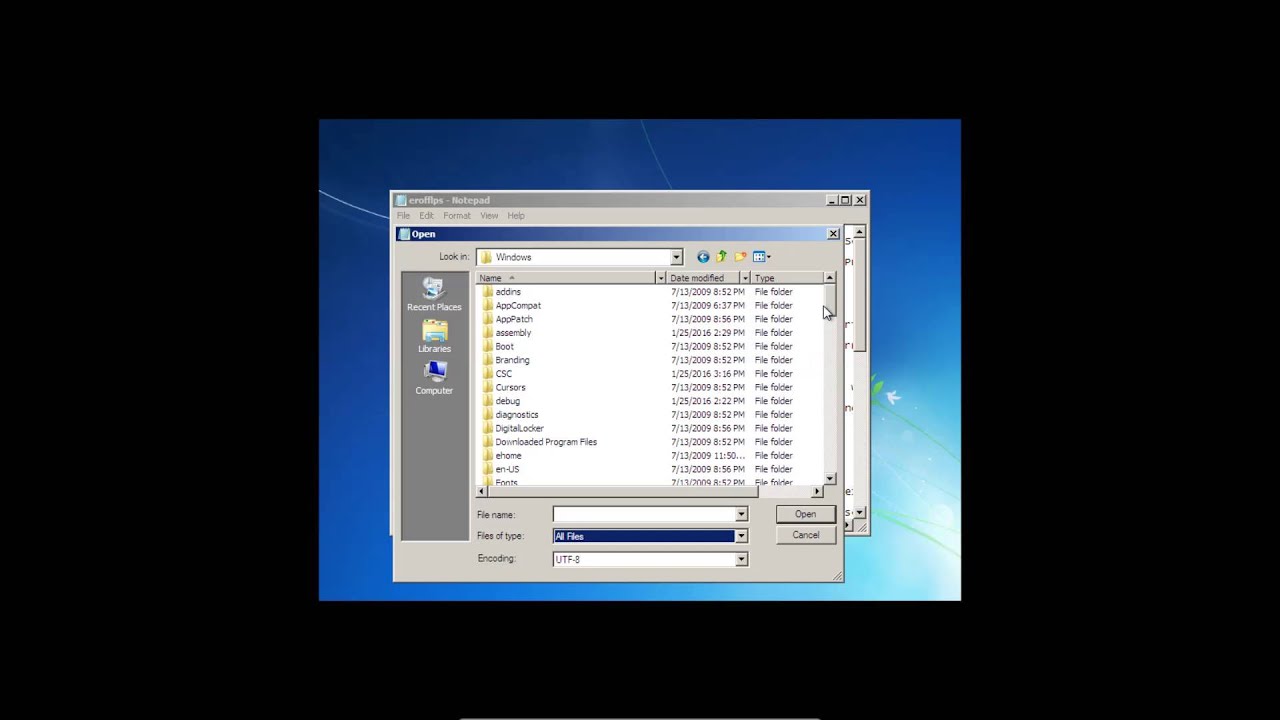Select the debug folder icon
Image resolution: width=1280 pixels, height=720 pixels.
tap(488, 401)
